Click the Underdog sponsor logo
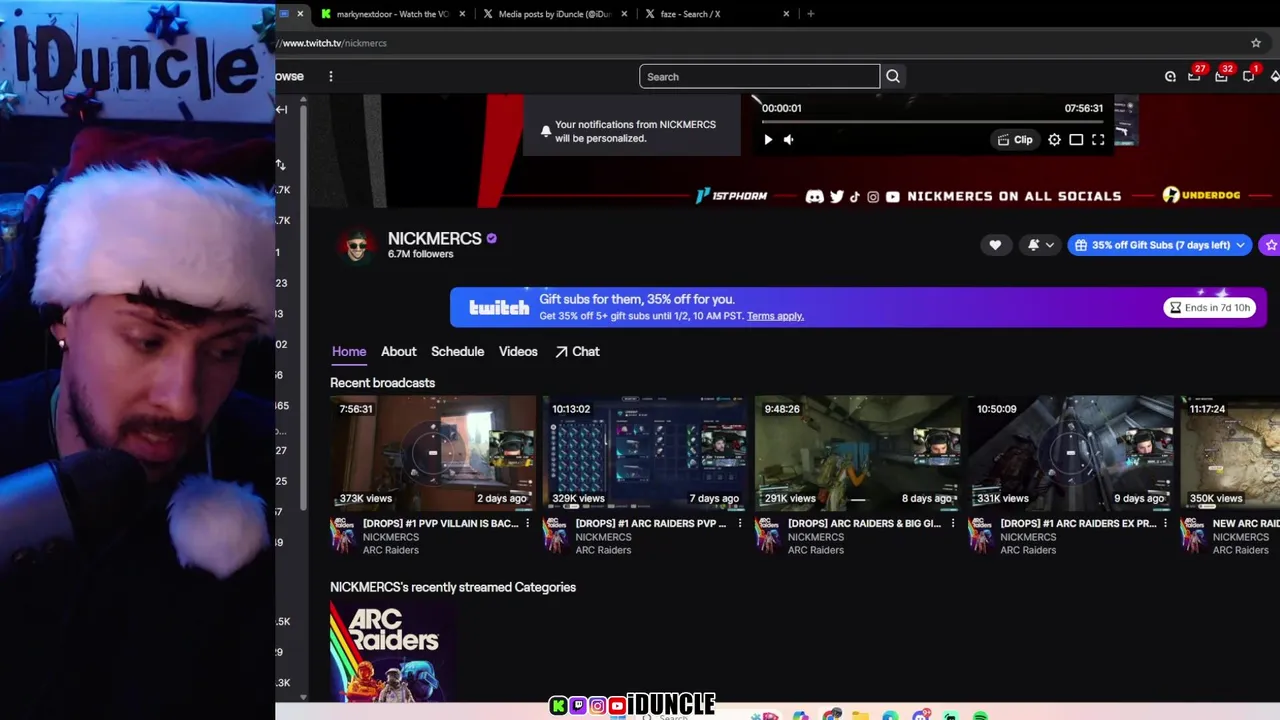The width and height of the screenshot is (1280, 720). pyautogui.click(x=1201, y=195)
